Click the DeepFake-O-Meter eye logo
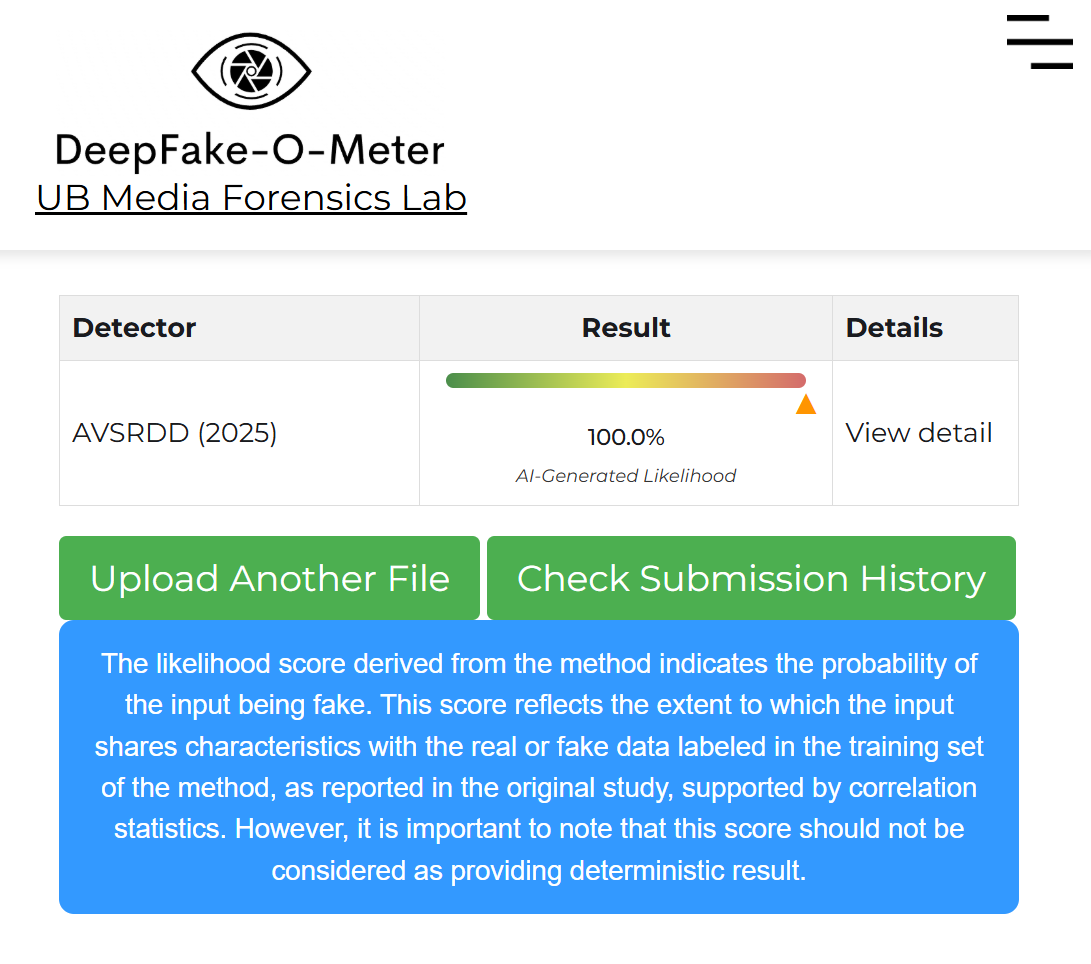Screen dimensions: 1091x964 (x=251, y=71)
